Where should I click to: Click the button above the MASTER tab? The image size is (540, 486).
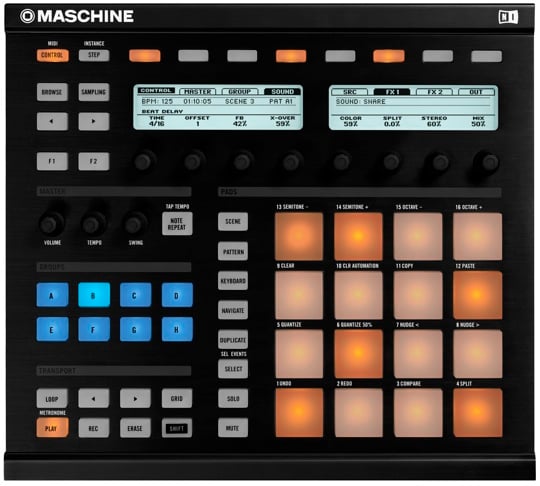(193, 55)
